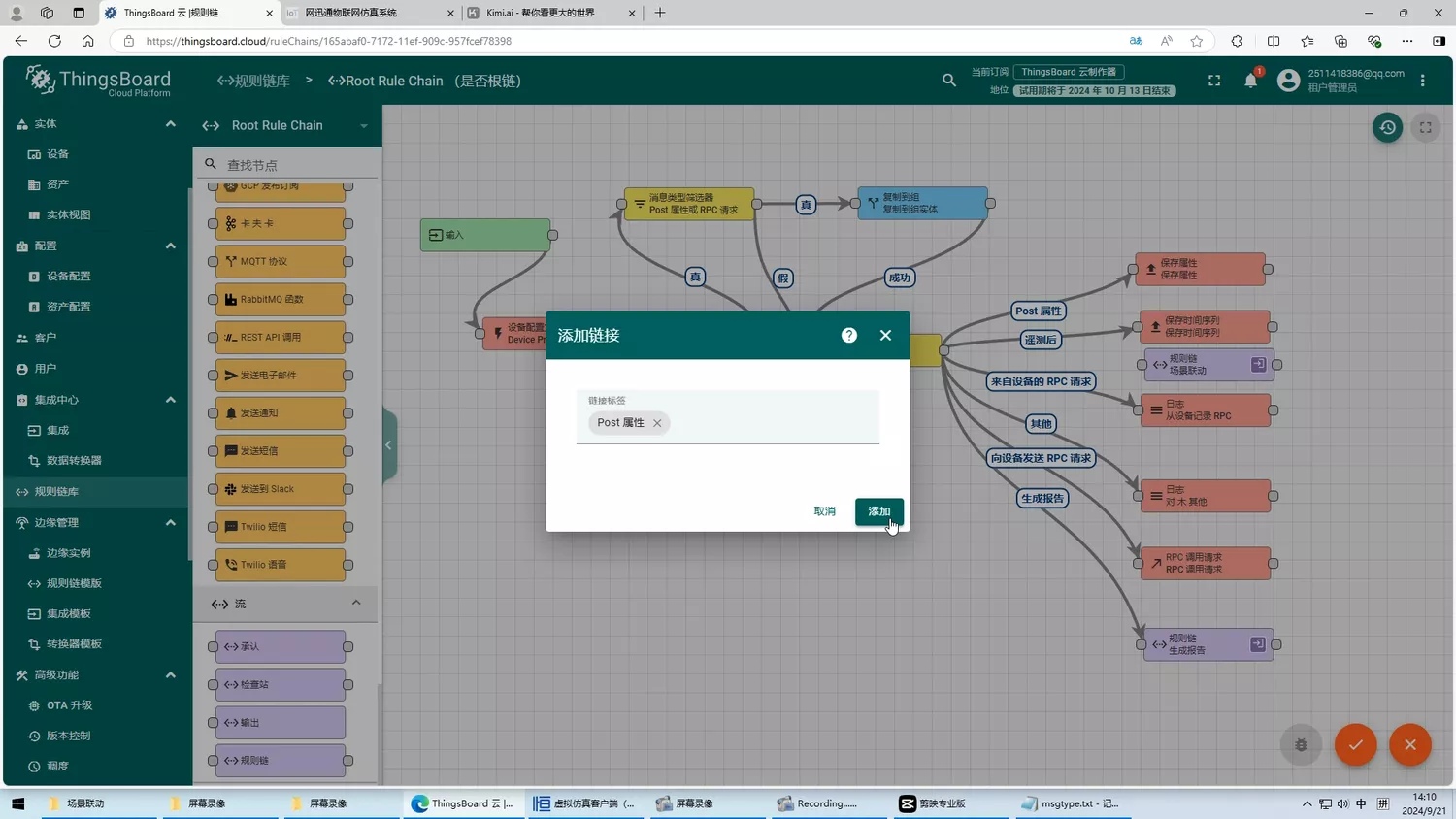Remove the 'Post 属性' label chip
Screen dimensions: 1456x819
[657, 423]
